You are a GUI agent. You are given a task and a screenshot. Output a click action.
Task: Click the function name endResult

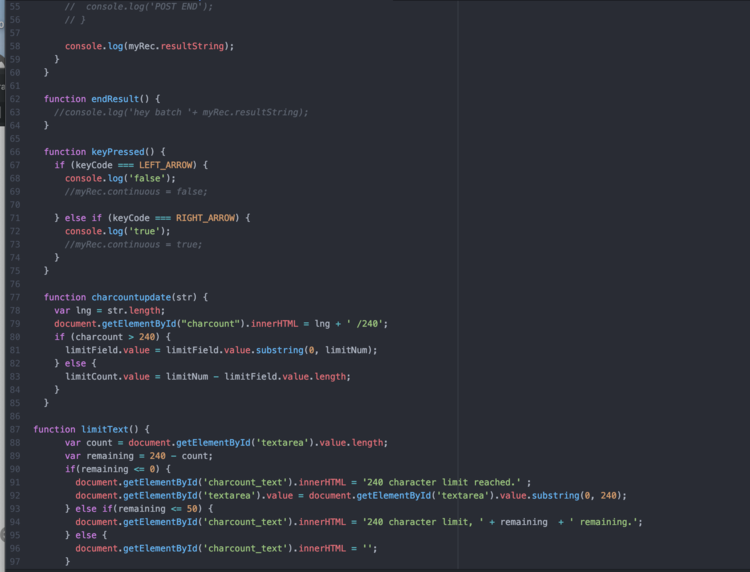click(x=115, y=99)
